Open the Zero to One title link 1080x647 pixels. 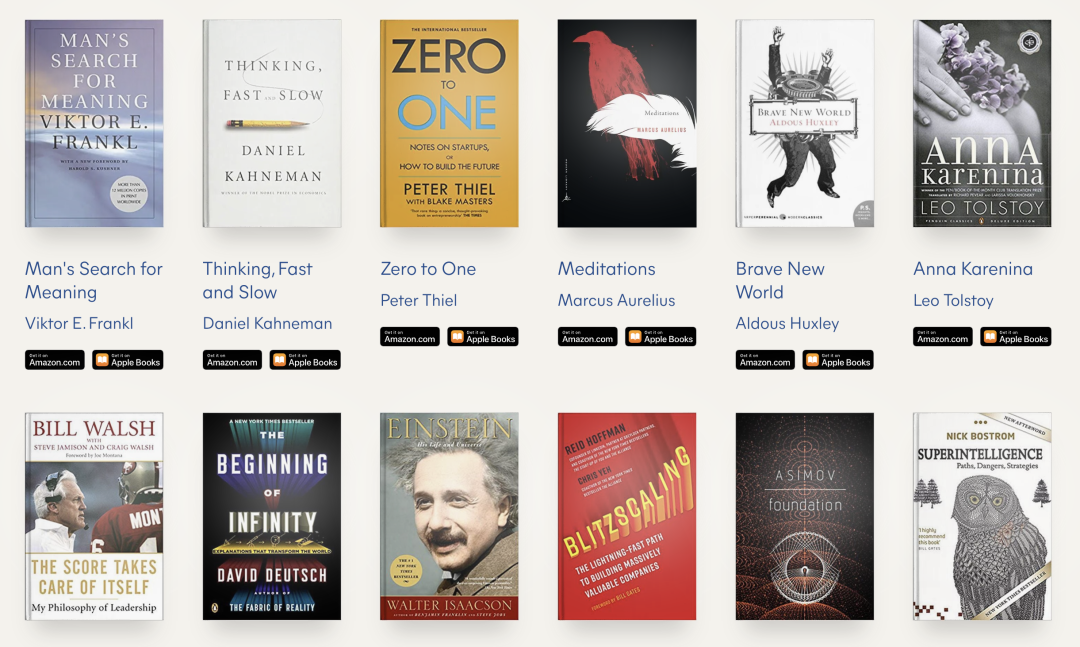428,269
